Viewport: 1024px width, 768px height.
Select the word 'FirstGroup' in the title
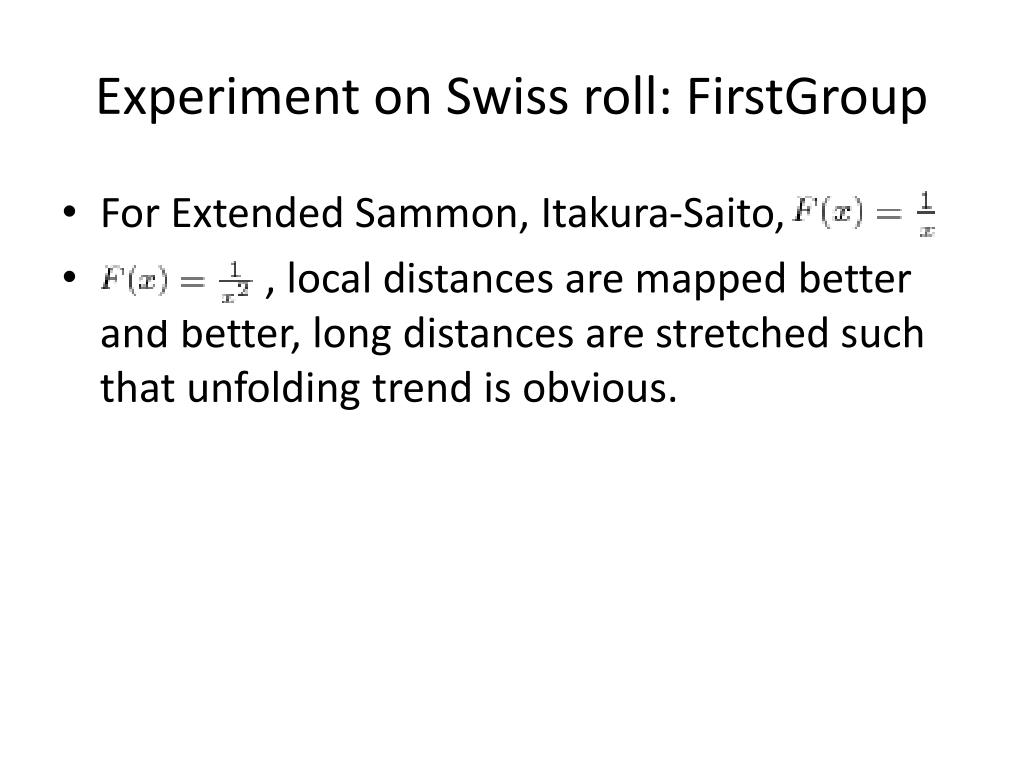coord(807,98)
